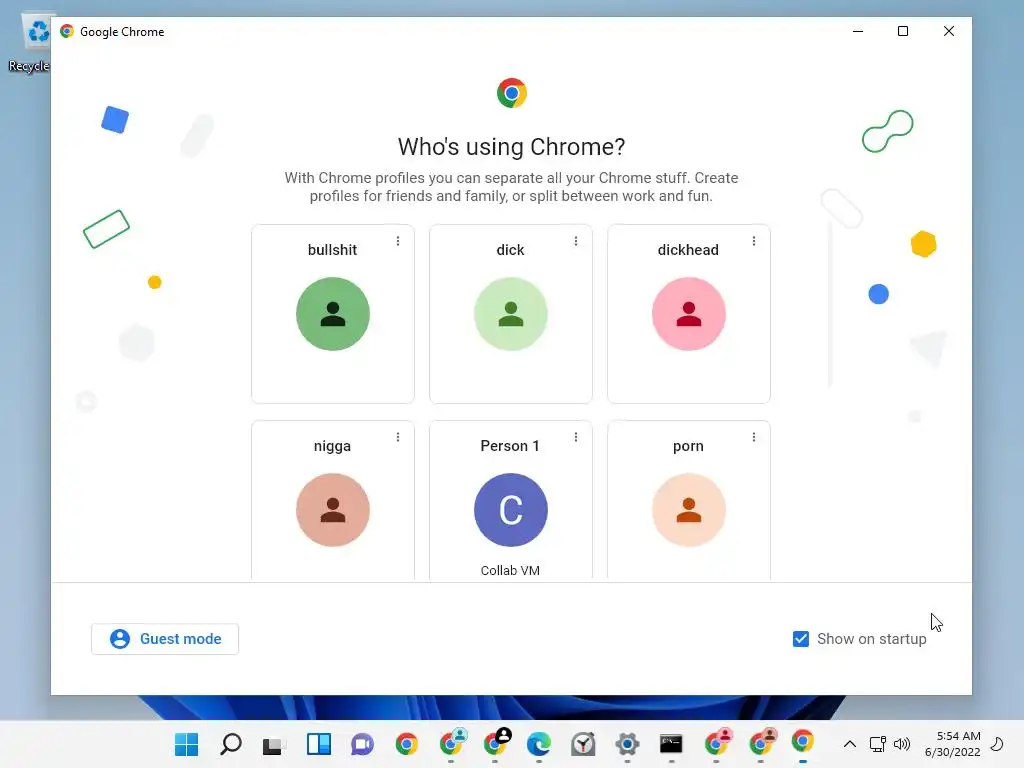This screenshot has height=768, width=1024.
Task: Open the profile with the dark green avatar
Action: [332, 314]
